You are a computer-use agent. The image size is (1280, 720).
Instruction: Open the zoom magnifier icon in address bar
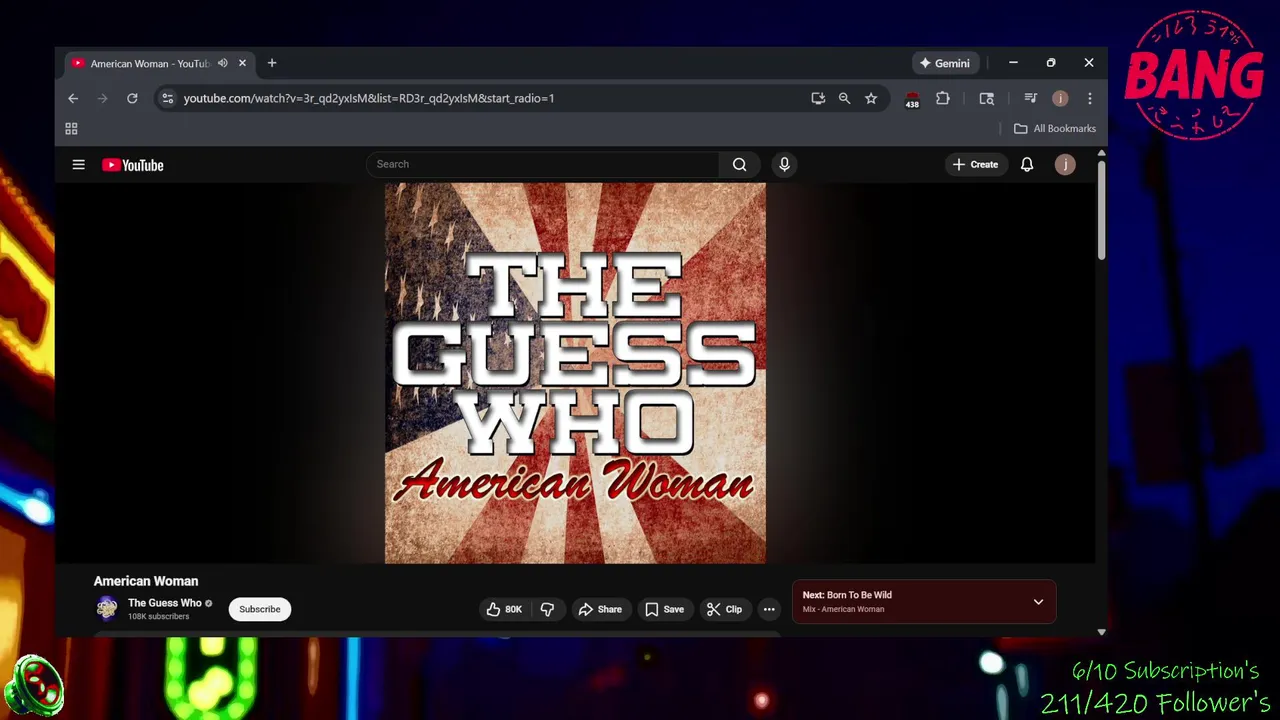tap(844, 98)
